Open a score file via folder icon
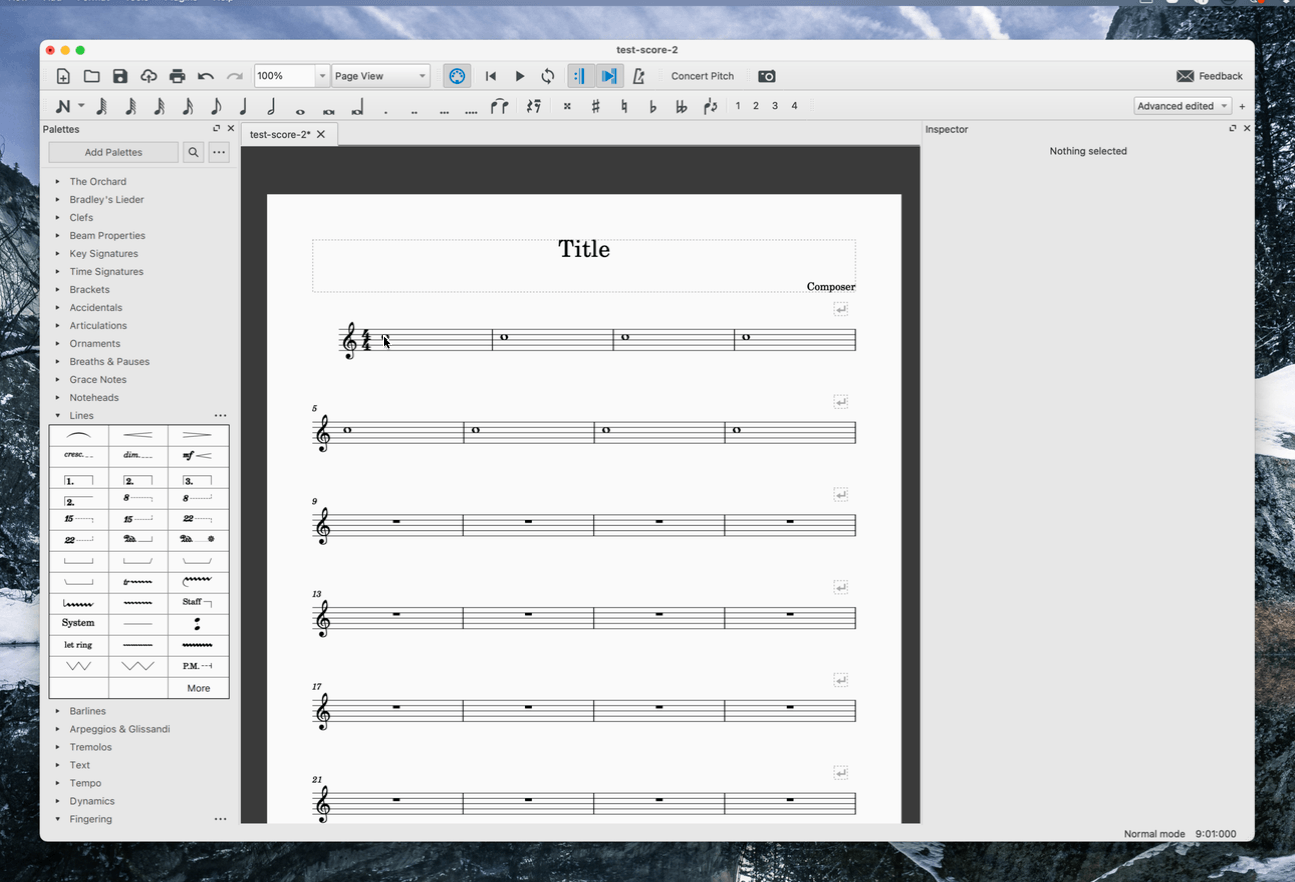The image size is (1295, 882). [91, 76]
